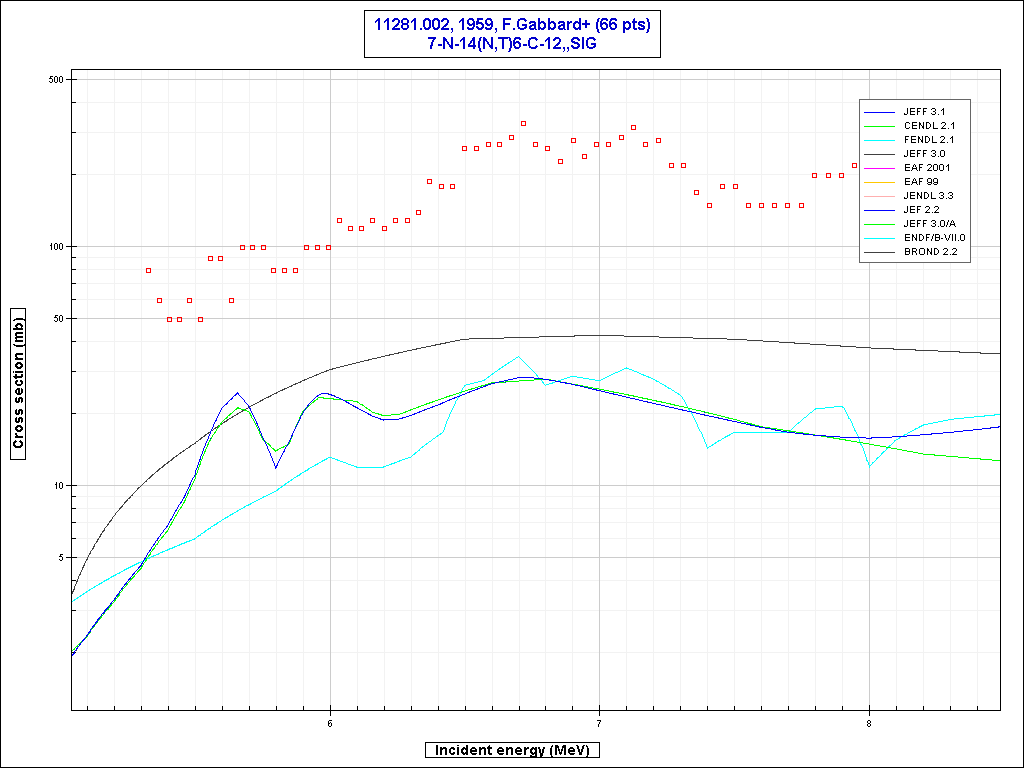Viewport: 1024px width, 768px height.
Task: Select the 7-N-14(N,T)6-C-12,,SIG reaction subtitle
Action: pyautogui.click(x=512, y=44)
